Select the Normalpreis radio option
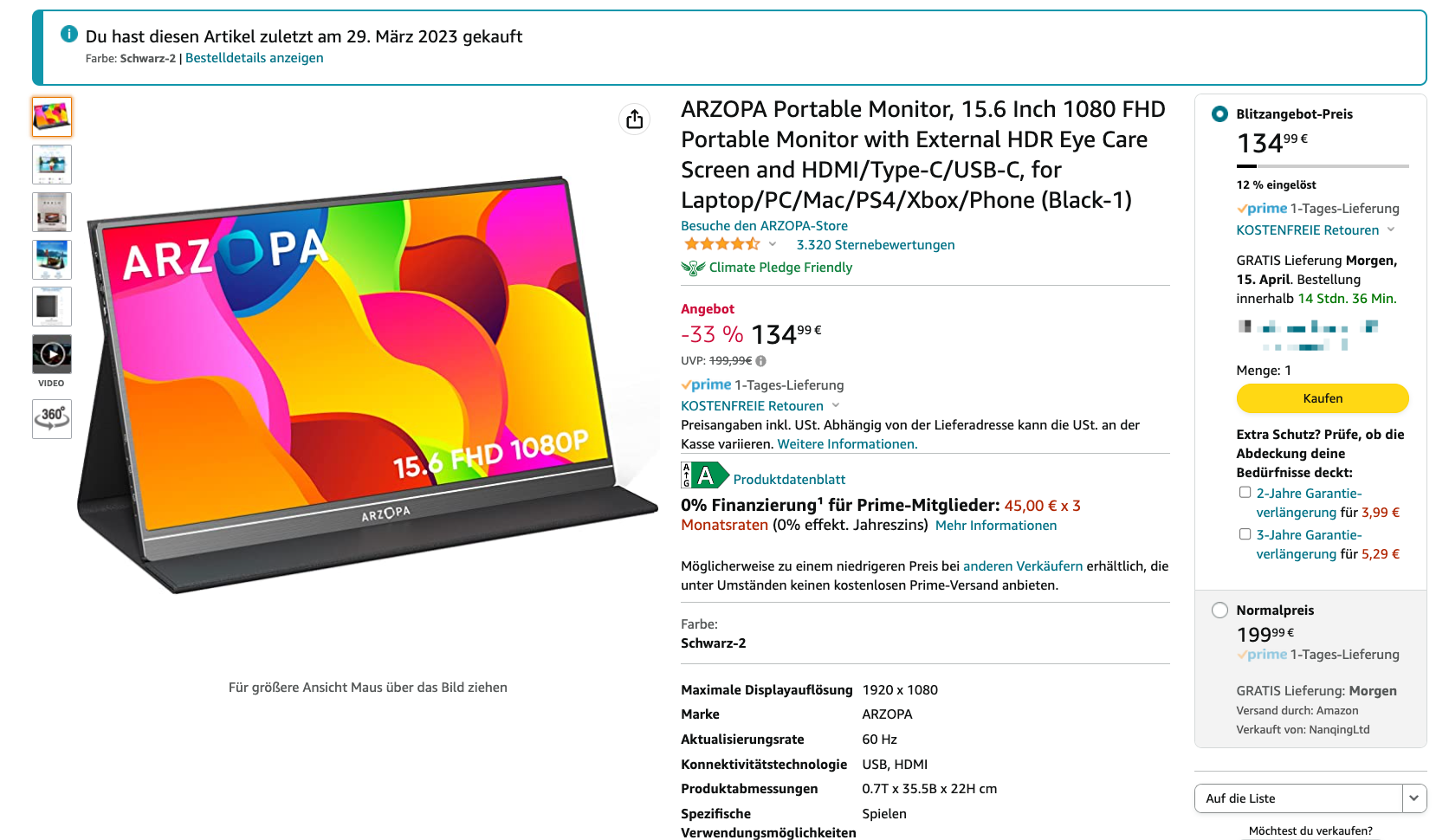Screen dimensions: 1449x840 coord(1219,610)
